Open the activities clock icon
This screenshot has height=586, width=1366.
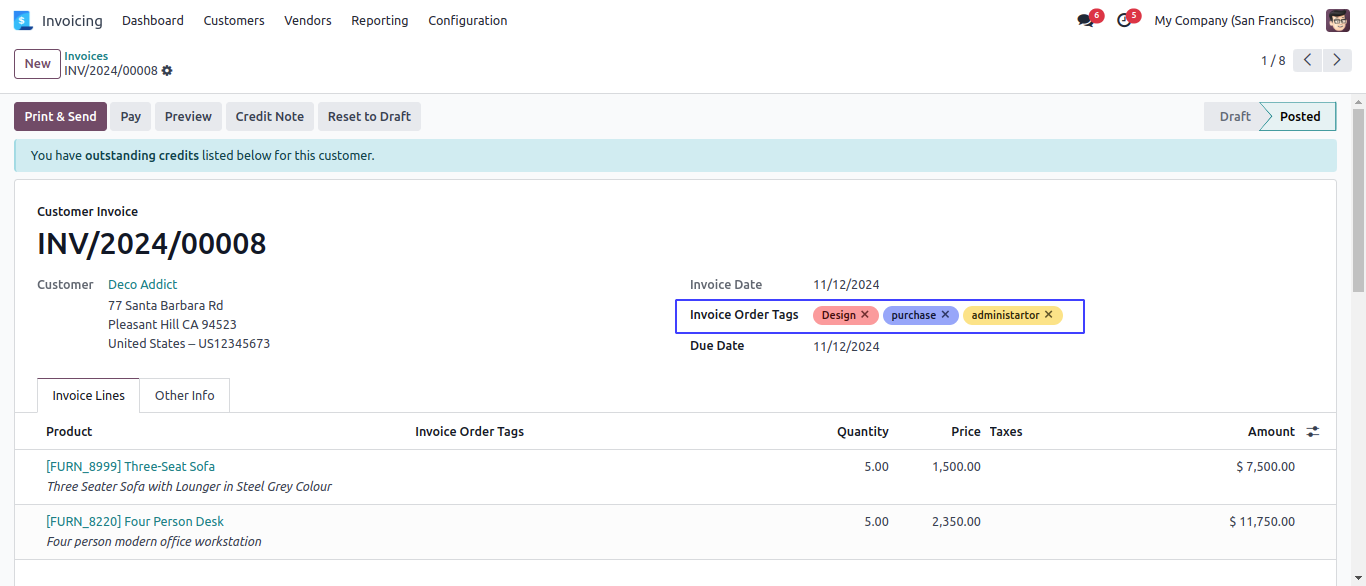tap(1123, 21)
